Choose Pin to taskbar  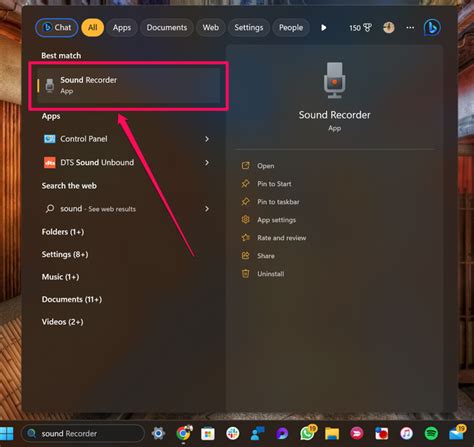278,202
